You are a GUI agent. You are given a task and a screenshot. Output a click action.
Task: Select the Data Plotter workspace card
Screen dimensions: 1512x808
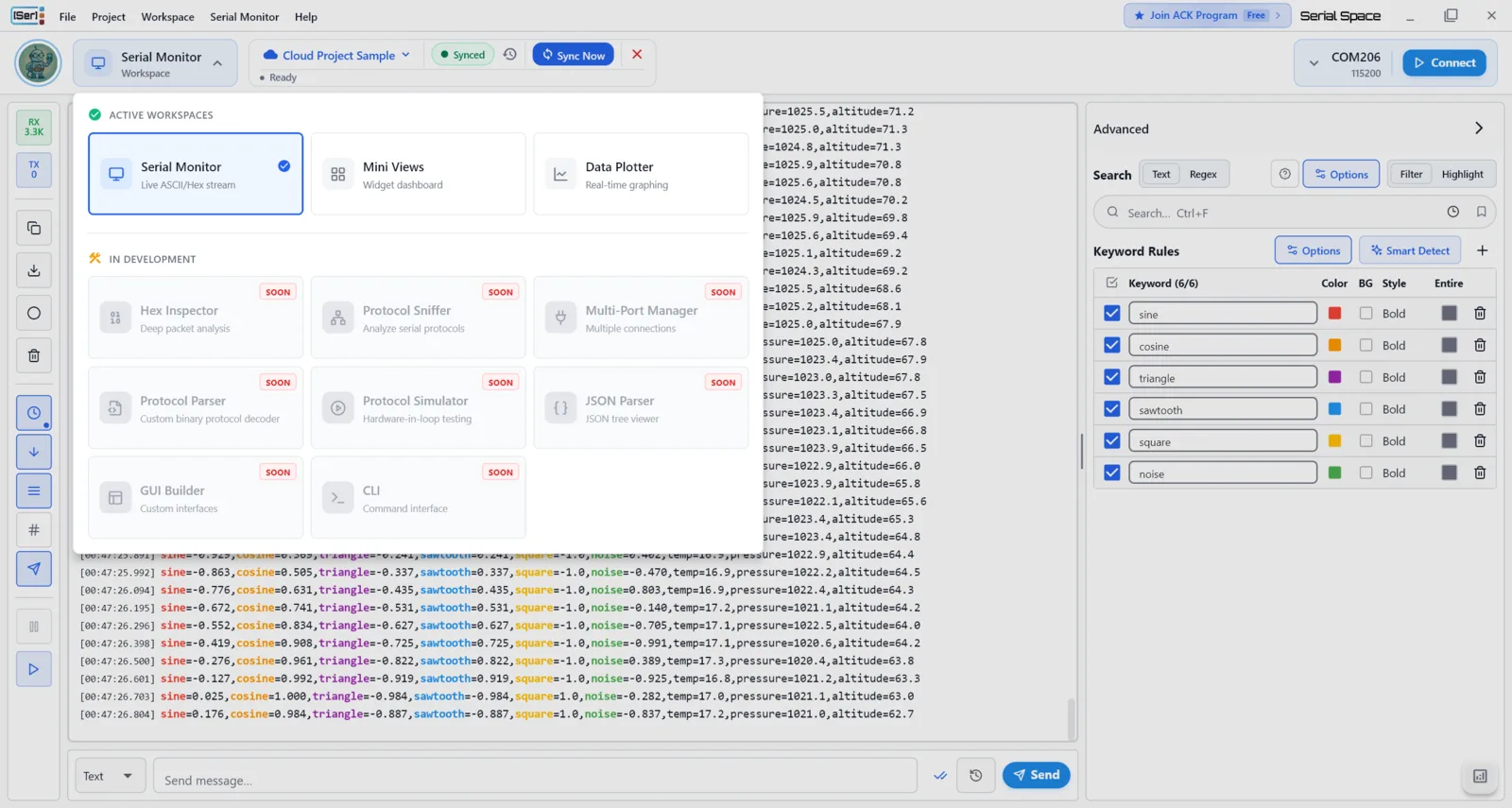click(641, 174)
